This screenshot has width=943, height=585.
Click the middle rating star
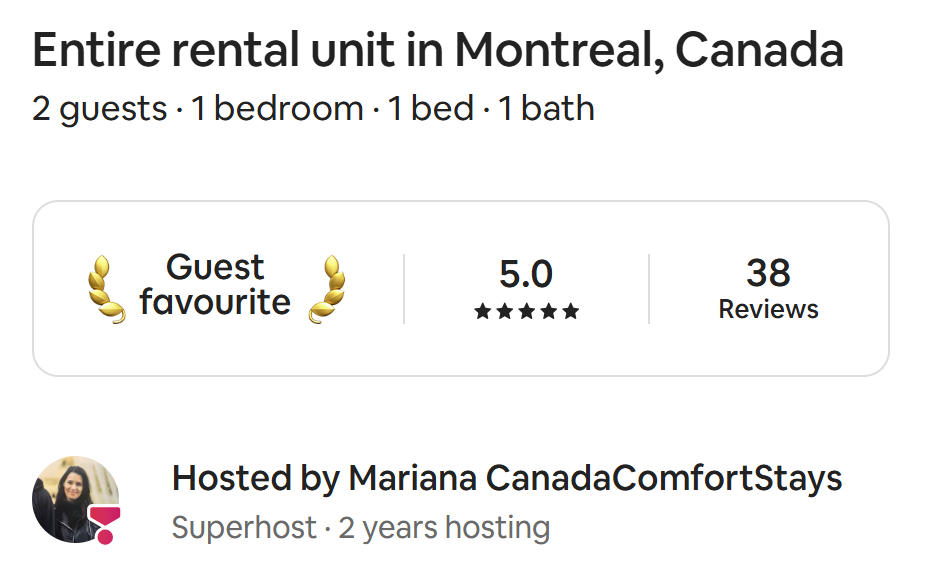[526, 311]
